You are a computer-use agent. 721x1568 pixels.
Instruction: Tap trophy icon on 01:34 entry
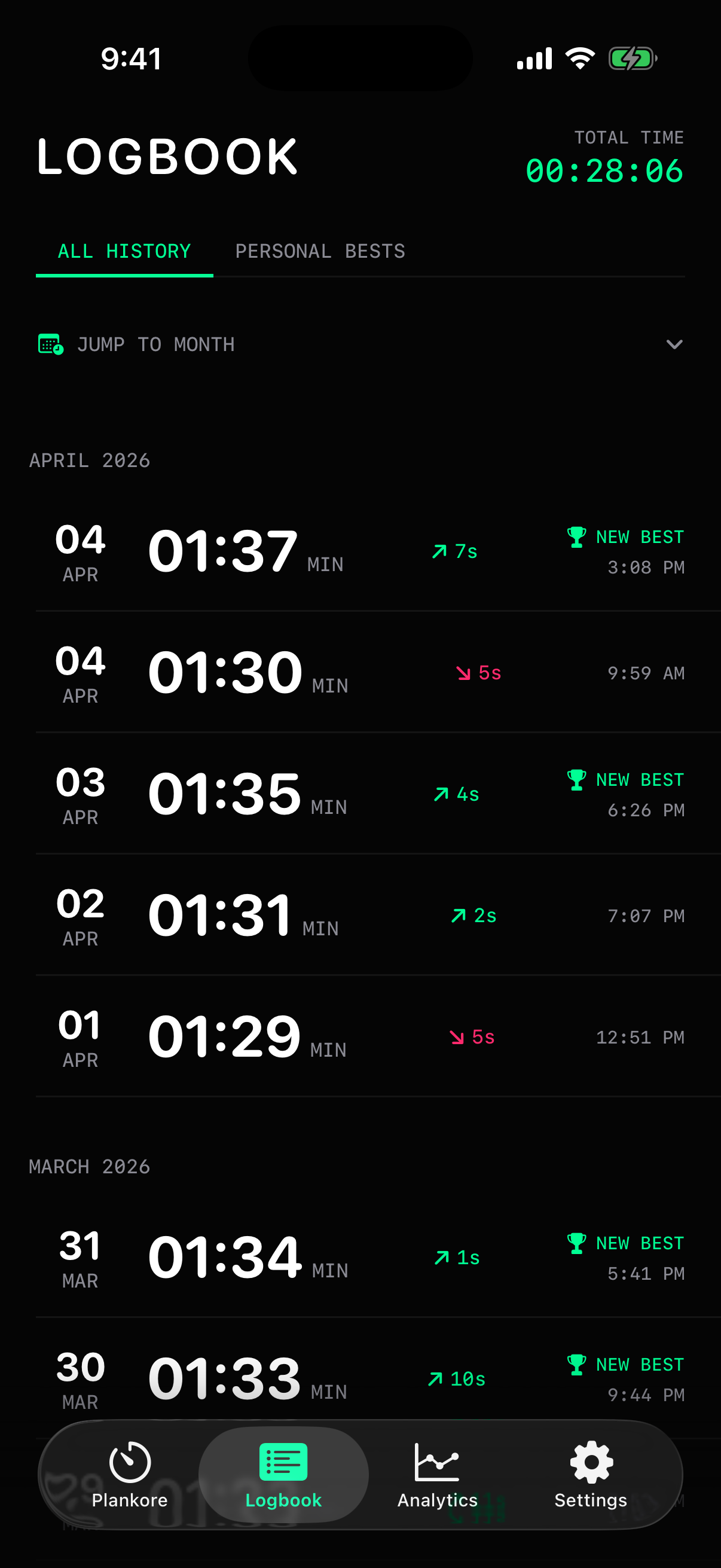tap(576, 1243)
